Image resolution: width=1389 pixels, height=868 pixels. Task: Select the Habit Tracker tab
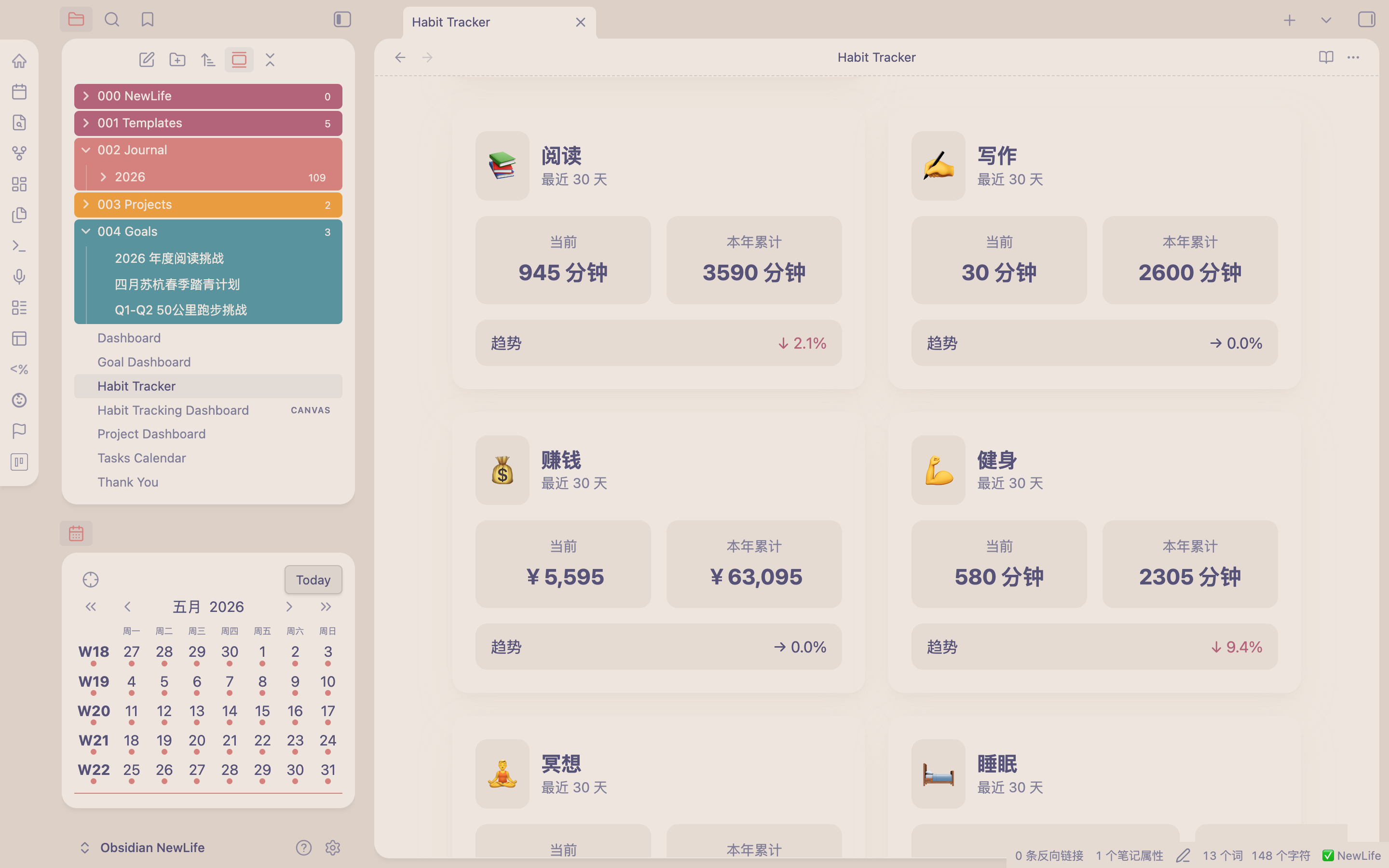(499, 22)
